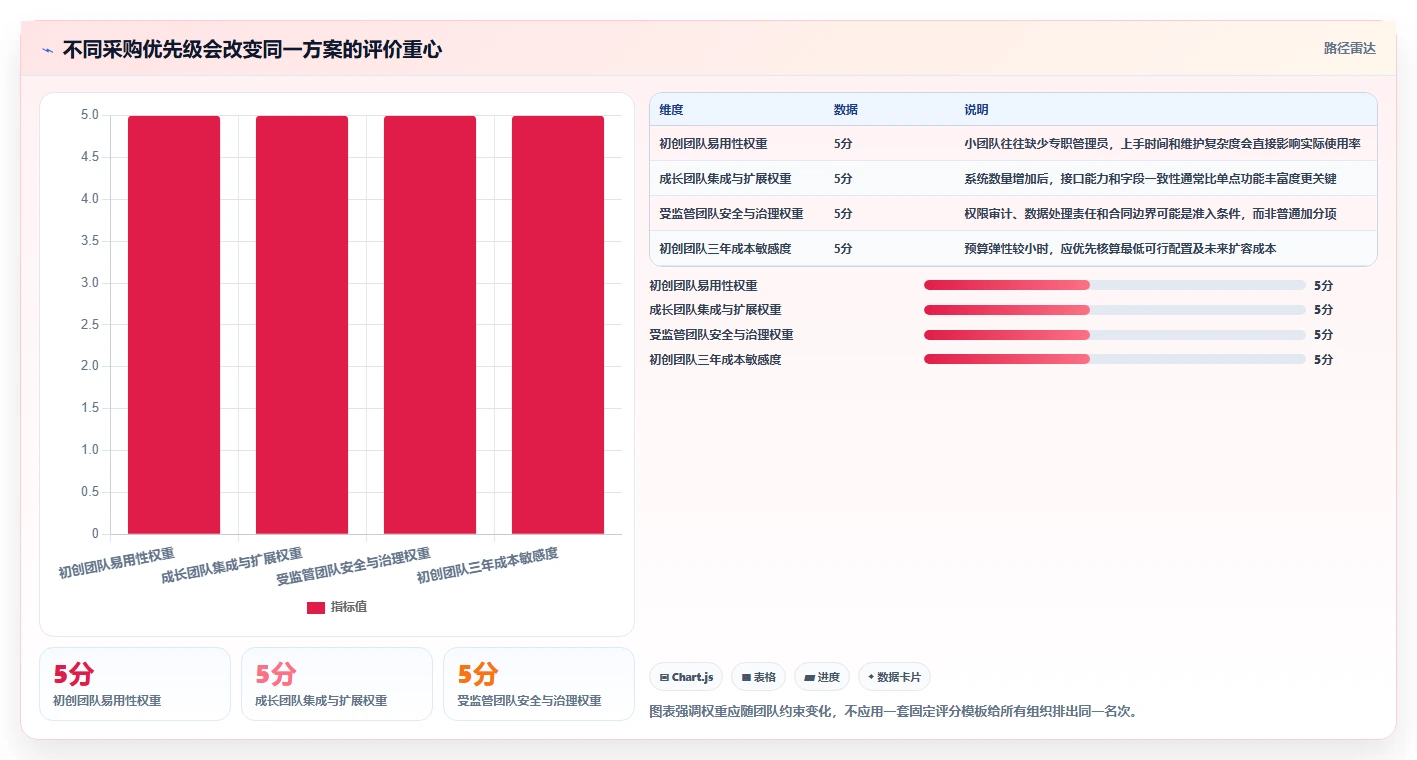Click the 成长团队集成与扩展权重 progress bar

[x=1115, y=310]
